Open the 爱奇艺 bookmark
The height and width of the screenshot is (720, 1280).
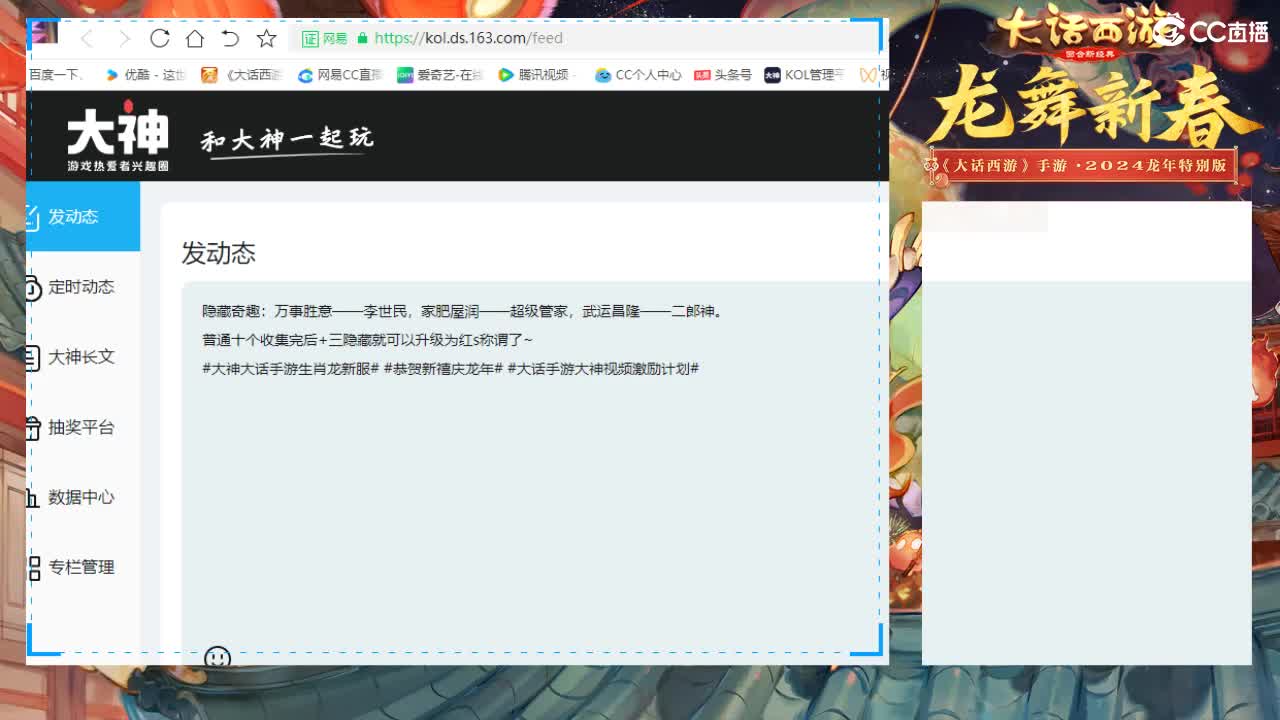click(x=440, y=74)
